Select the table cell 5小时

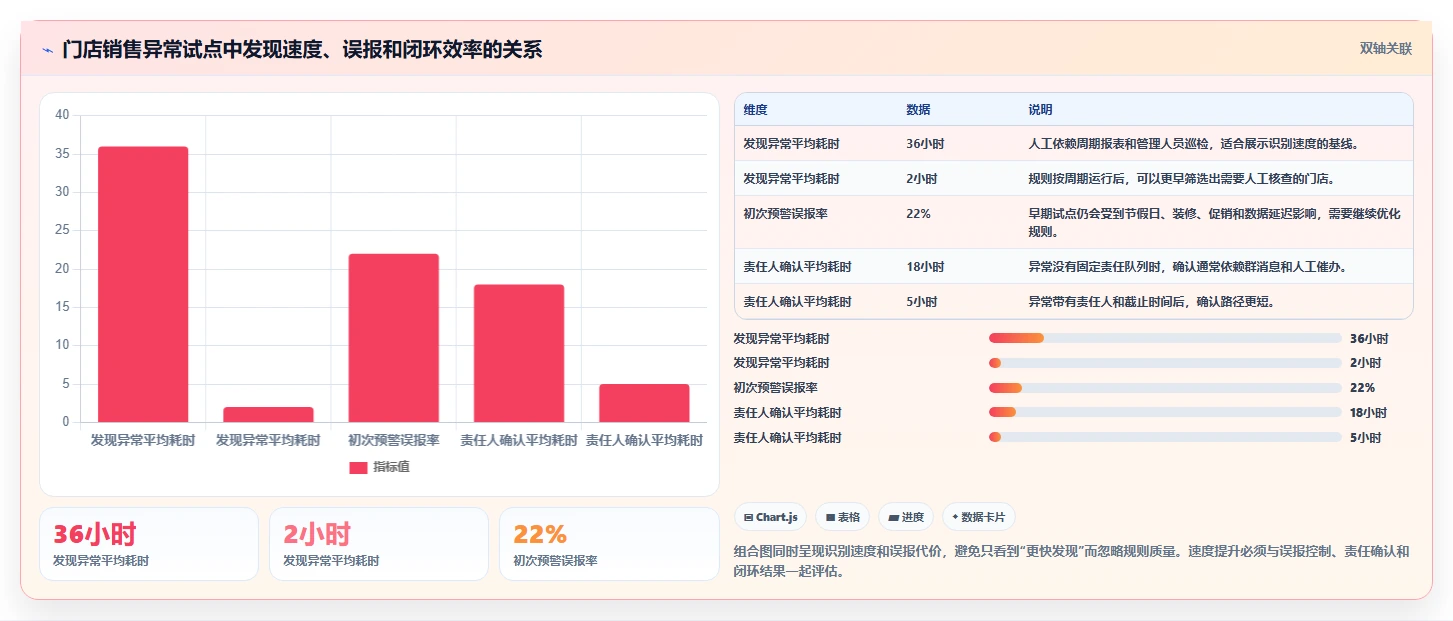921,301
